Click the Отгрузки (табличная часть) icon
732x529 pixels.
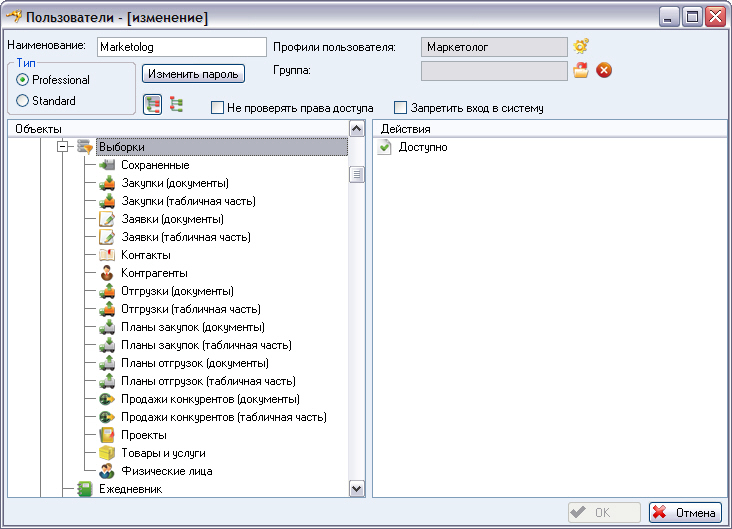coord(107,309)
